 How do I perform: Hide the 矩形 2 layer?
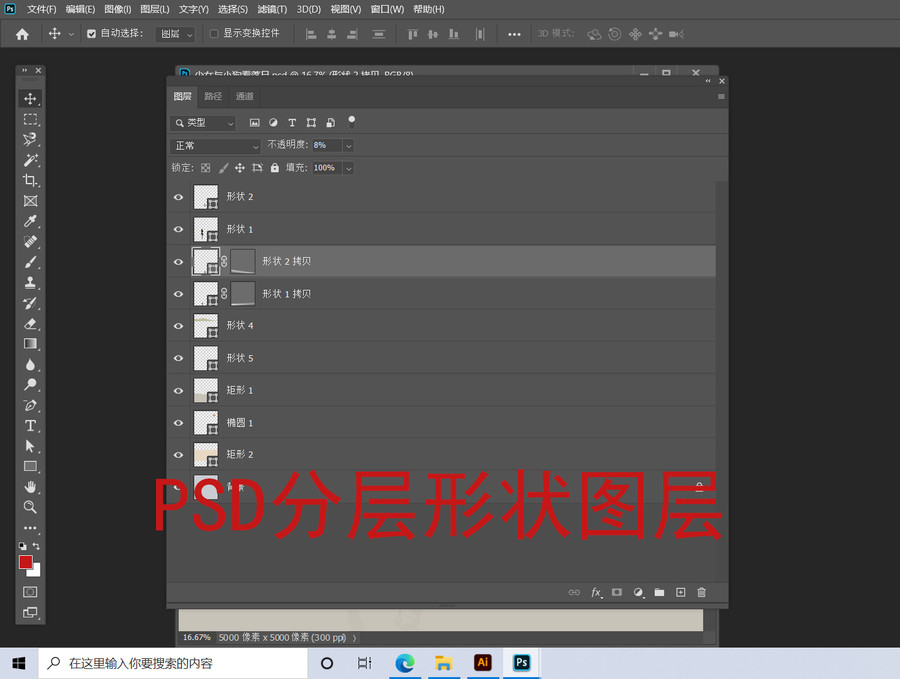(179, 455)
